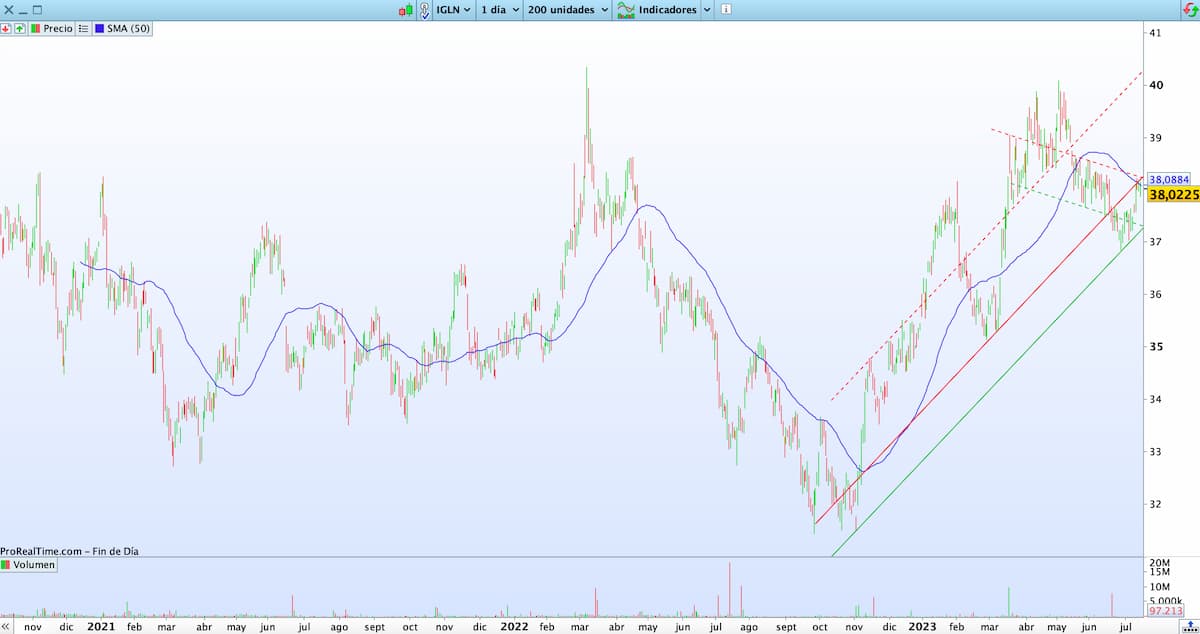This screenshot has height=634, width=1200.
Task: Click the candlestick chart style icon
Action: (405, 10)
